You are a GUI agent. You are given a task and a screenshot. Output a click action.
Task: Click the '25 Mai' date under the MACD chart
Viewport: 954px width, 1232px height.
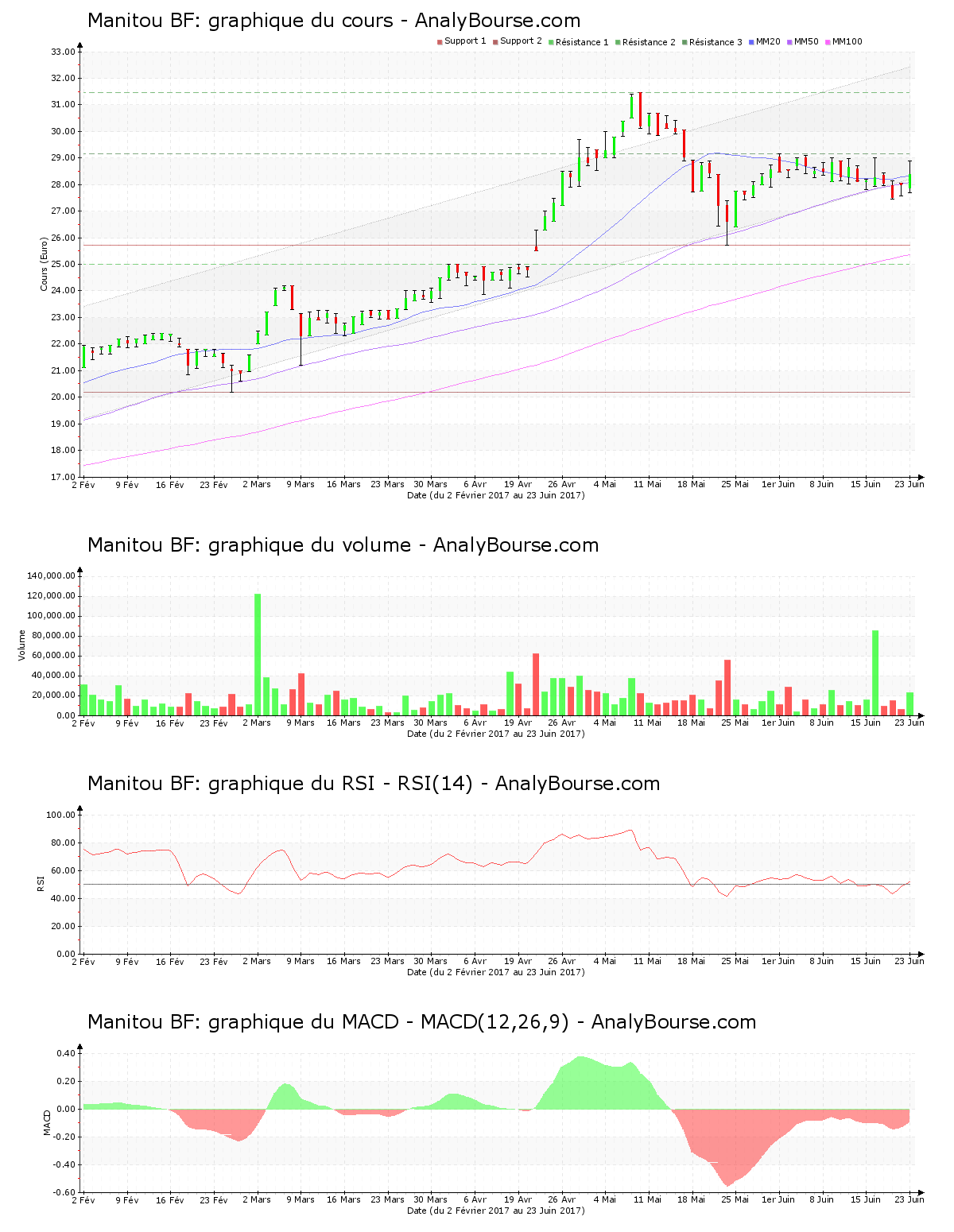point(735,1199)
